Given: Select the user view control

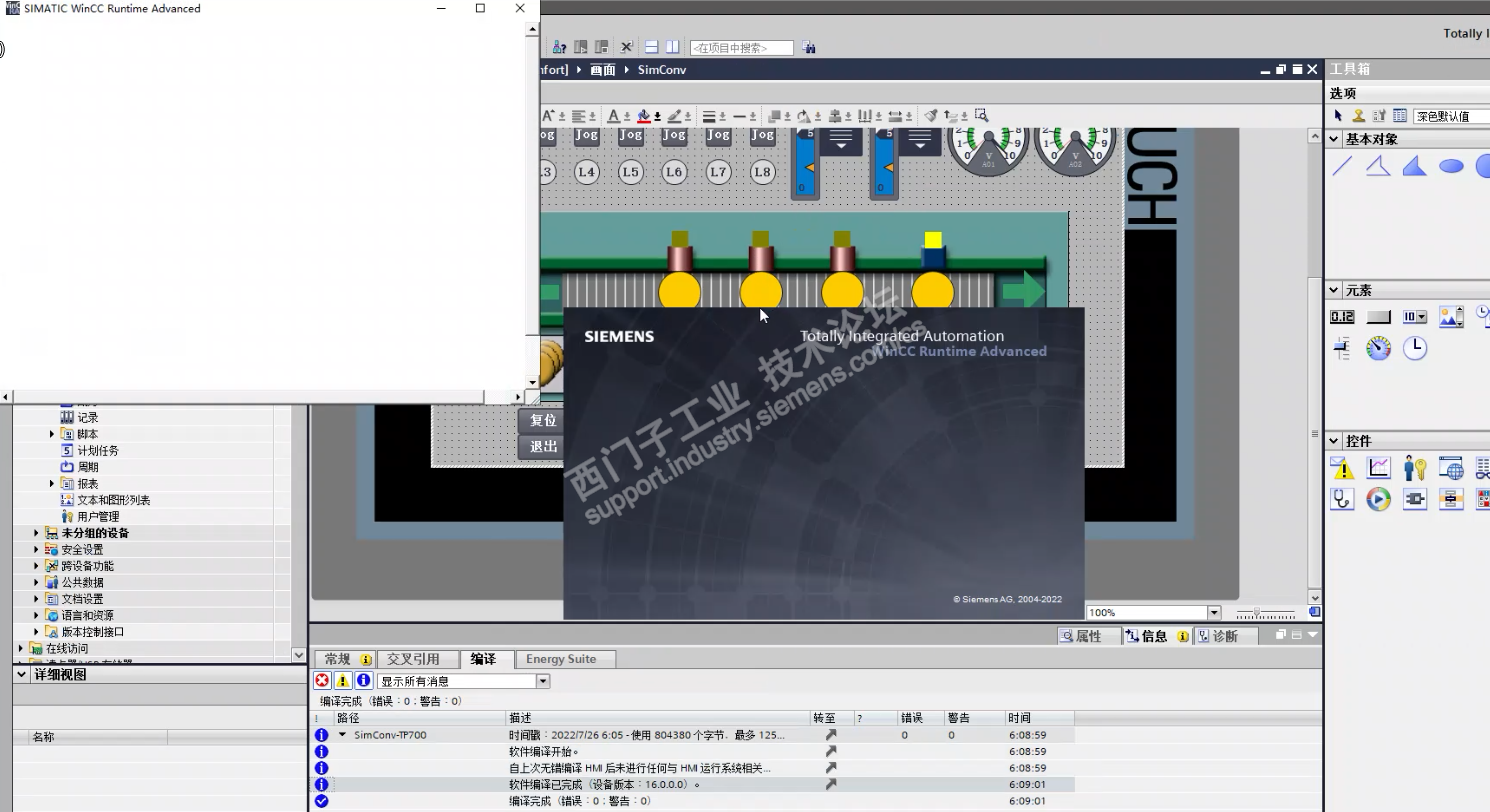Looking at the screenshot, I should click(x=1414, y=467).
